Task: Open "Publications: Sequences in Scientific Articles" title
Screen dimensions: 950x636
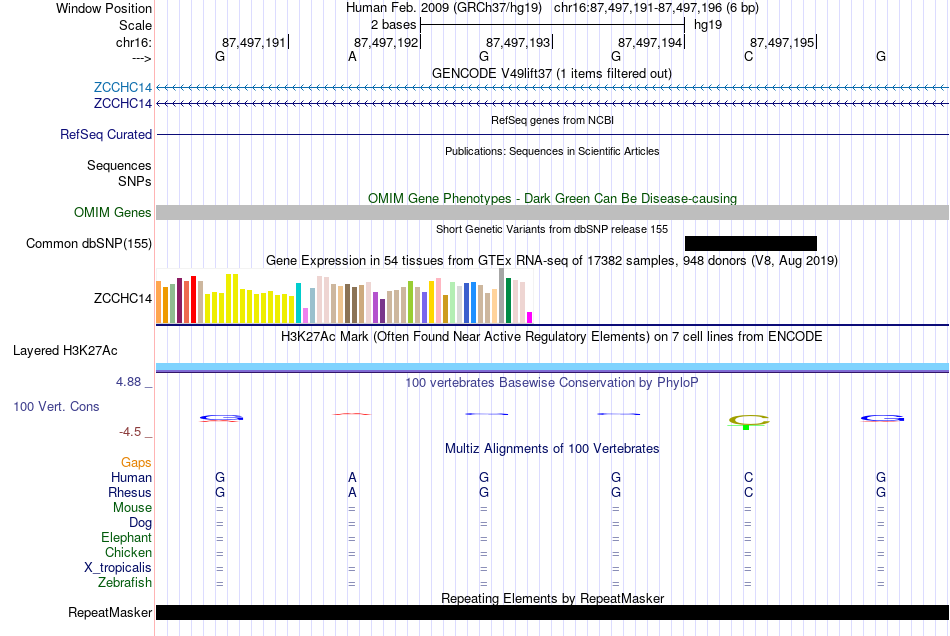Action: click(x=552, y=151)
